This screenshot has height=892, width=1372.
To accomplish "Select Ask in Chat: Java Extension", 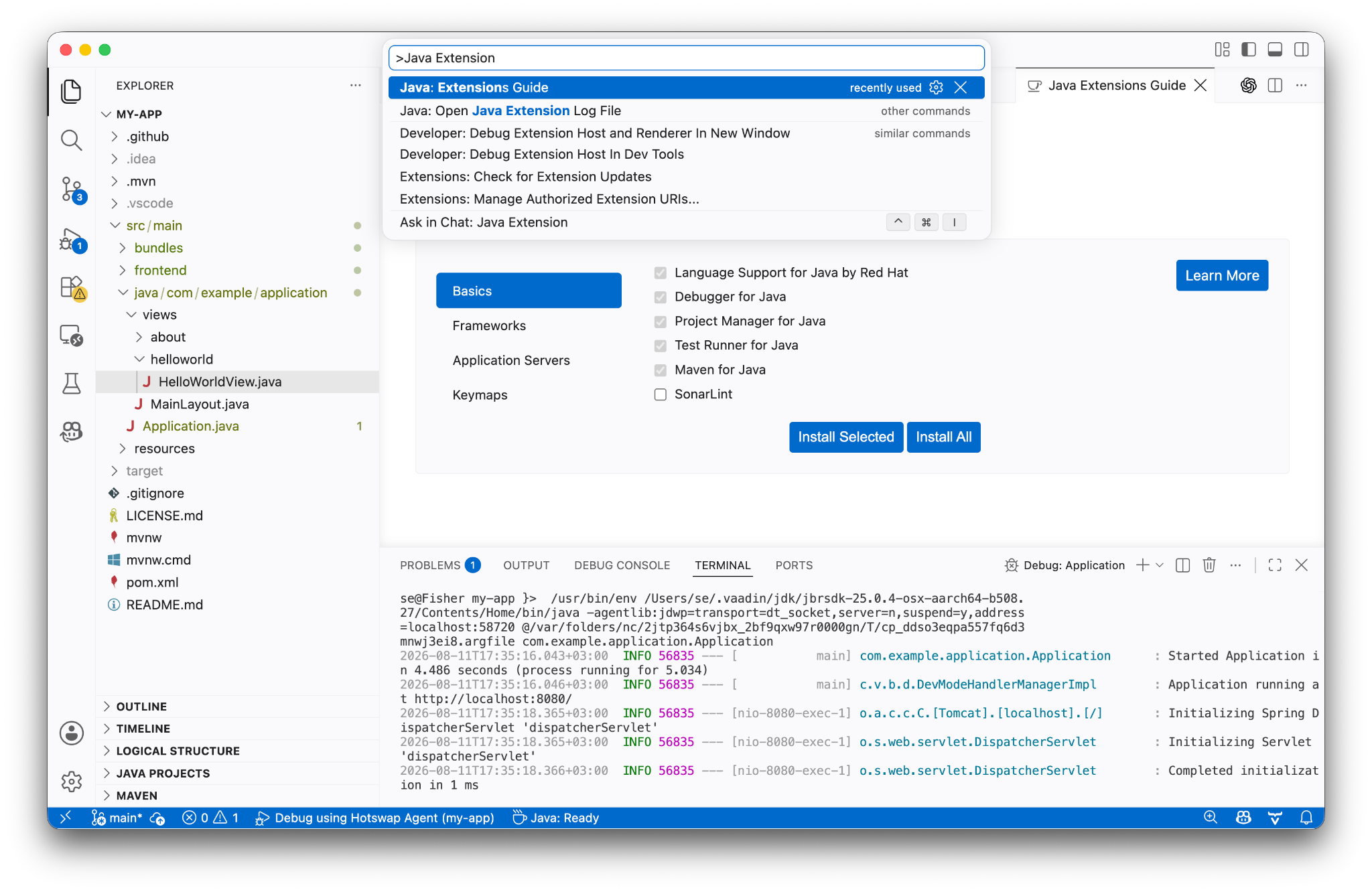I will click(x=686, y=222).
